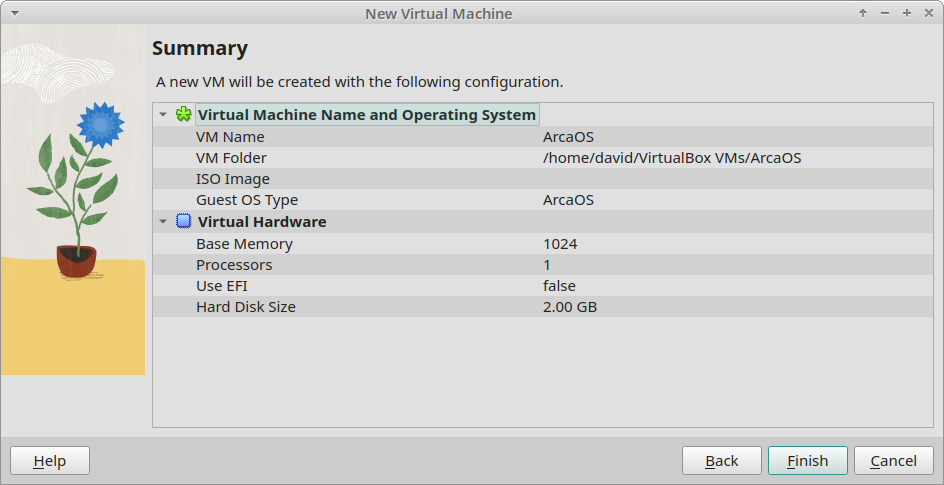Click the Finish button
944x485 pixels.
pyautogui.click(x=807, y=461)
